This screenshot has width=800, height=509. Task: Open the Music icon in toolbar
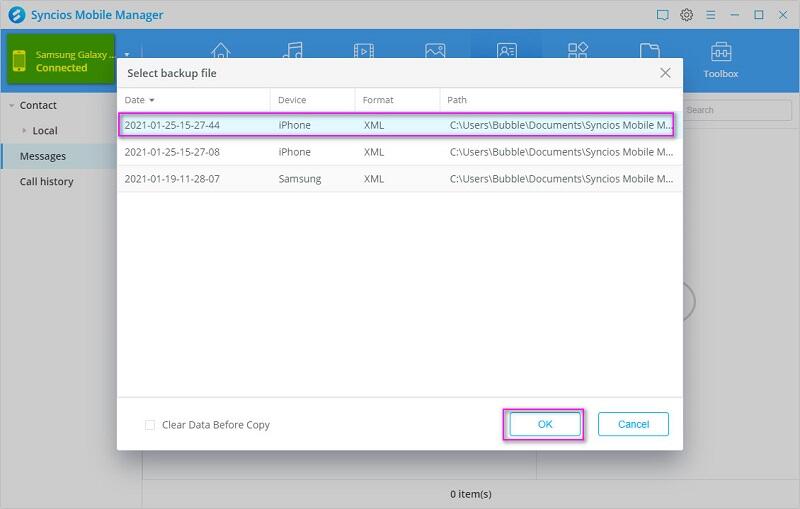coord(292,50)
